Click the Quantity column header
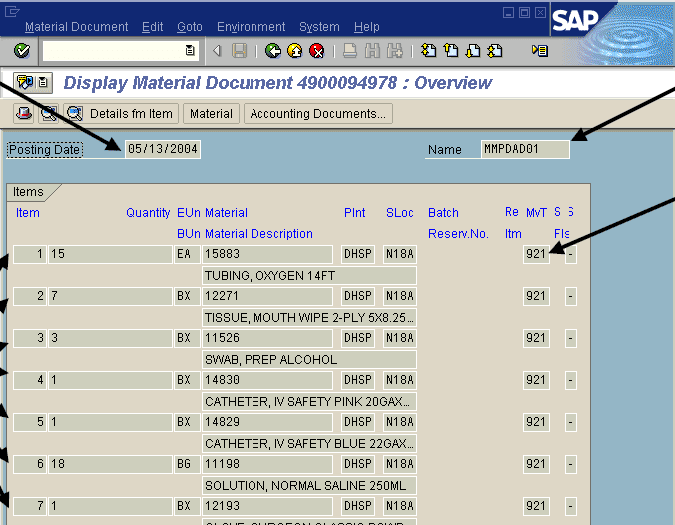675x525 pixels. tap(148, 213)
